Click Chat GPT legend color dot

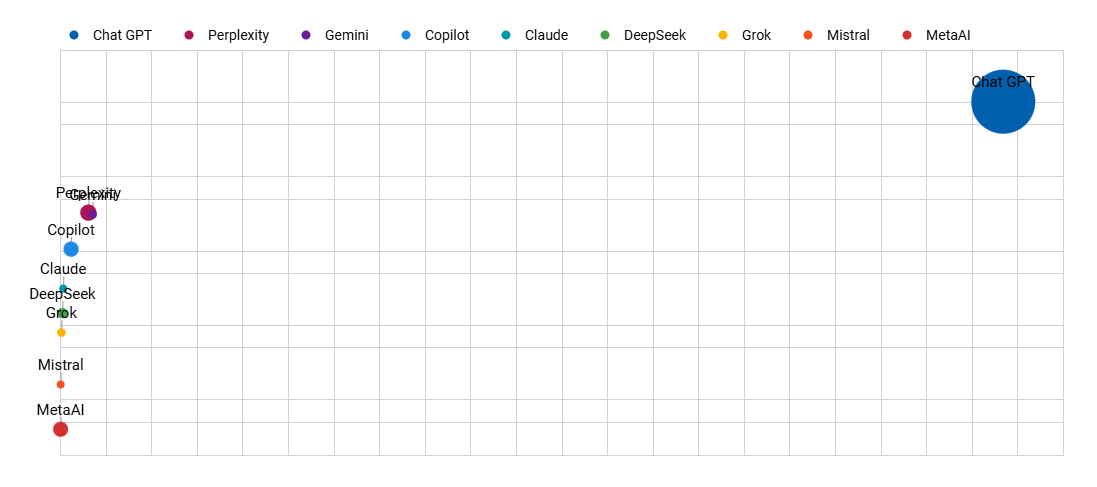click(x=74, y=36)
